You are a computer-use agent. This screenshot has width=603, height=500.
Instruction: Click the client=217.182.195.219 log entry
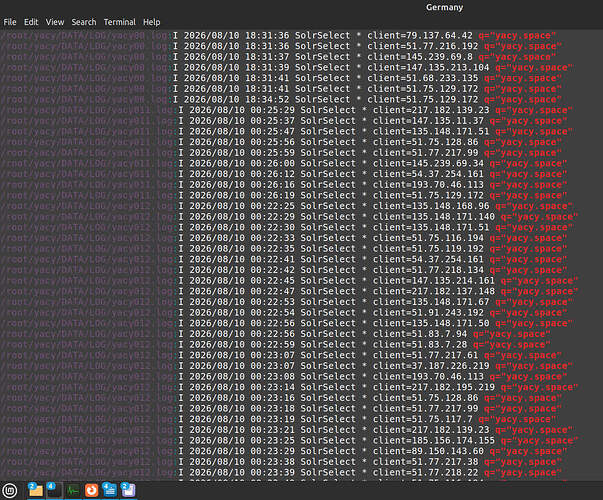(434, 387)
